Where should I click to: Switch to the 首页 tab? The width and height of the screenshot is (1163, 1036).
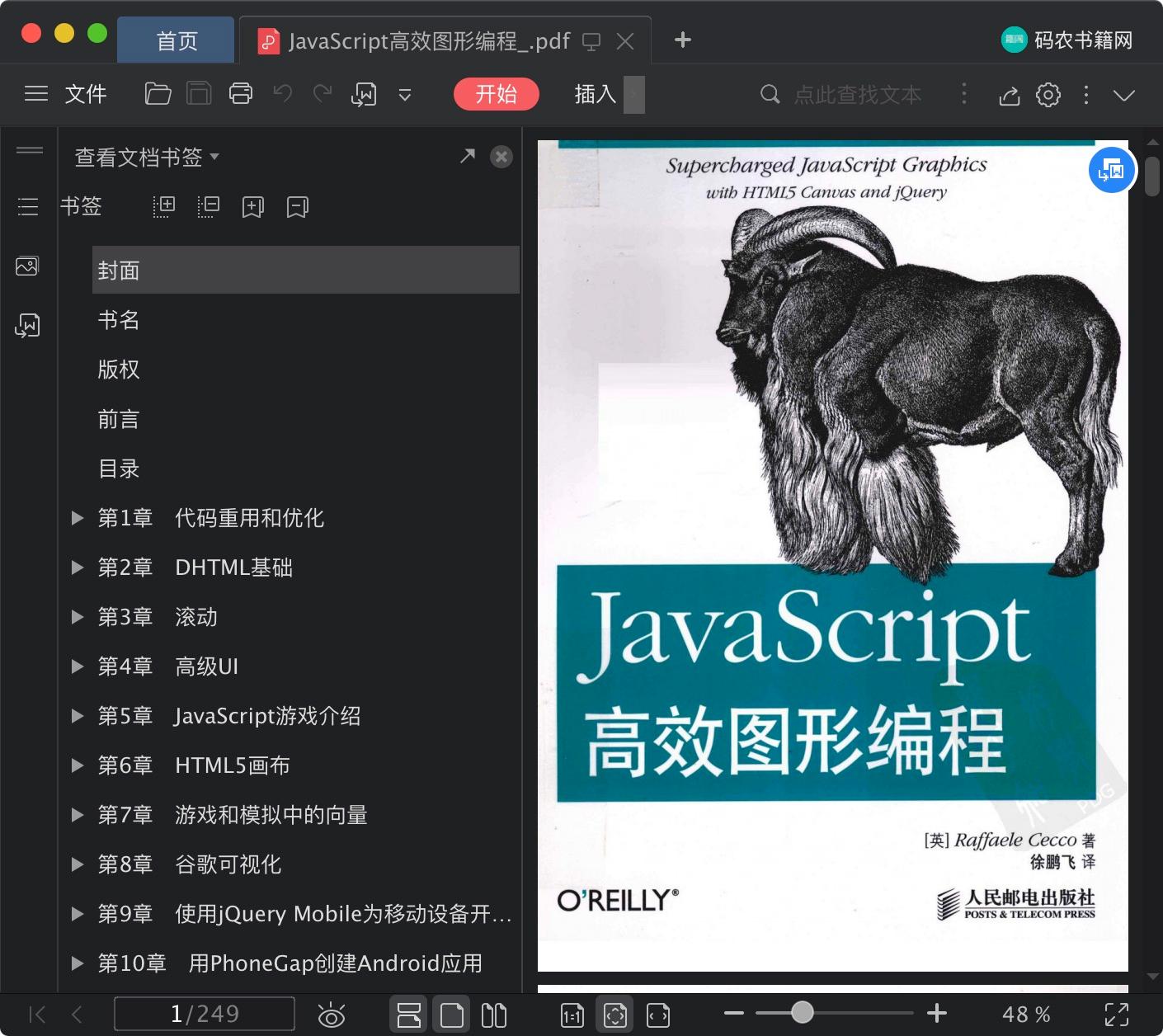(x=177, y=40)
